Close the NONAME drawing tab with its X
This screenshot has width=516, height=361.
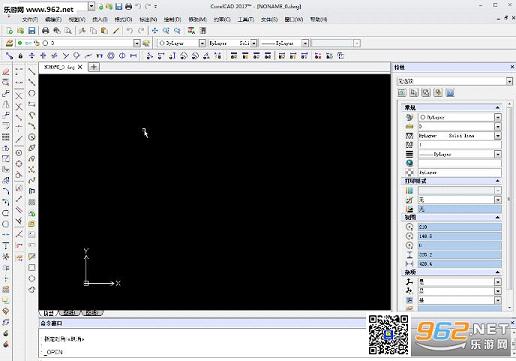80,67
